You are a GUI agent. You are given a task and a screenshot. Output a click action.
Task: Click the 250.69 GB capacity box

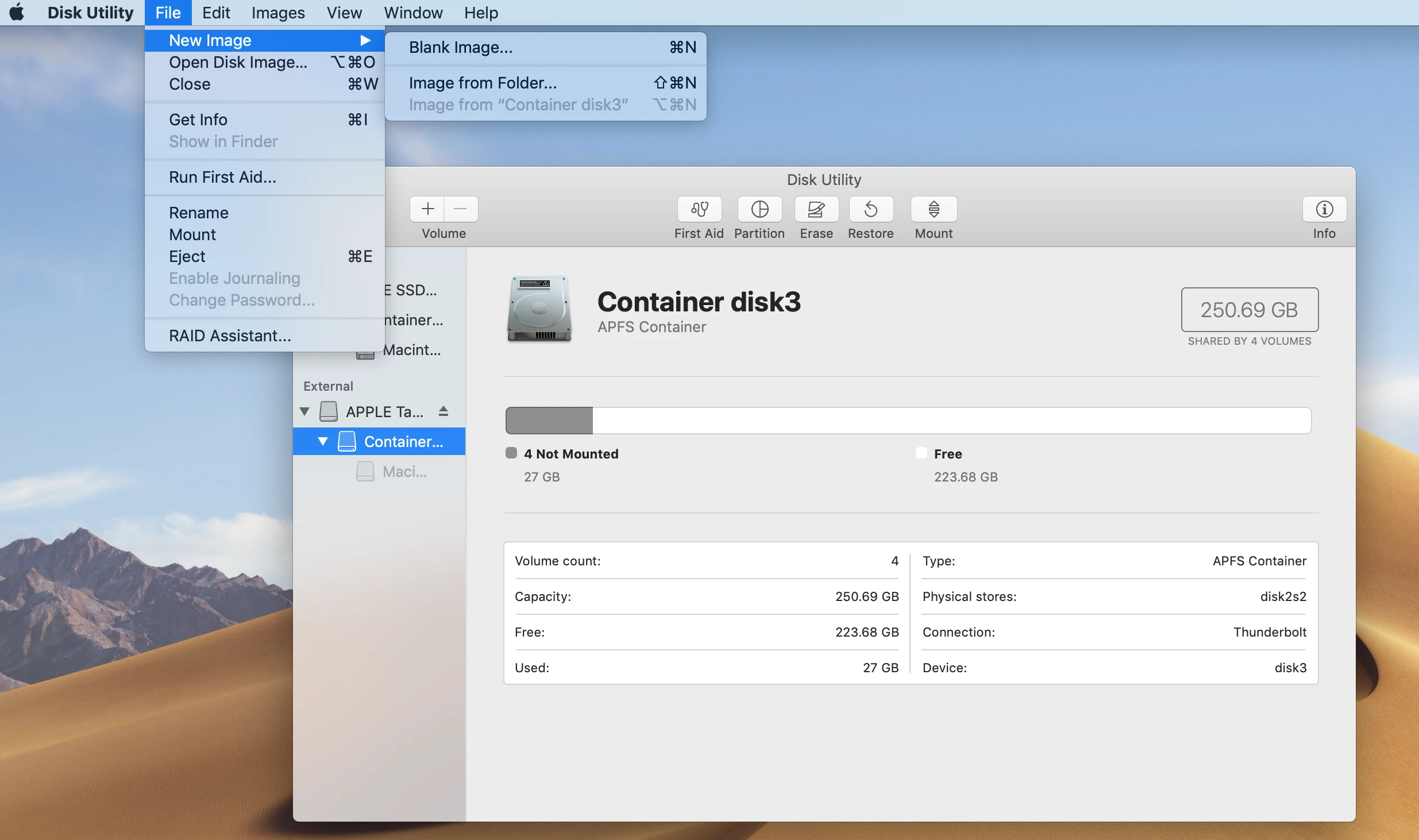point(1250,310)
